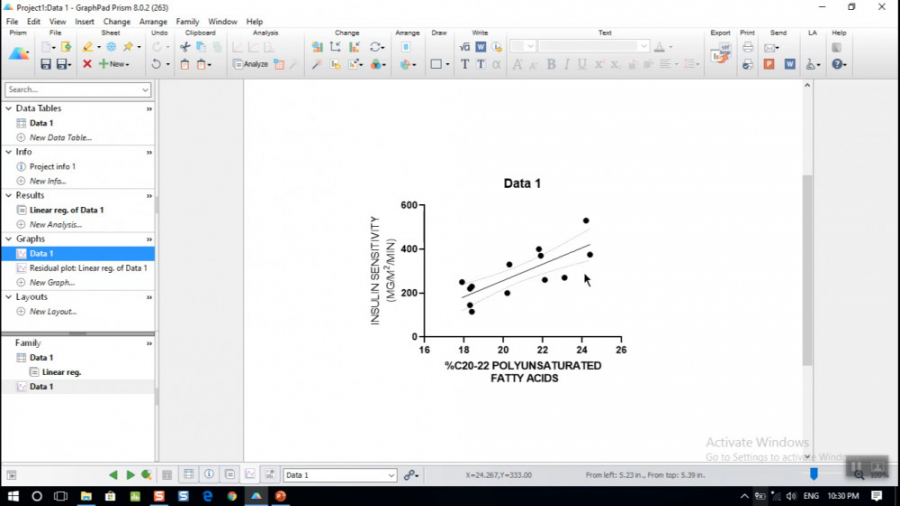The image size is (900, 506).
Task: Toggle Subscript text formatting
Action: point(615,64)
